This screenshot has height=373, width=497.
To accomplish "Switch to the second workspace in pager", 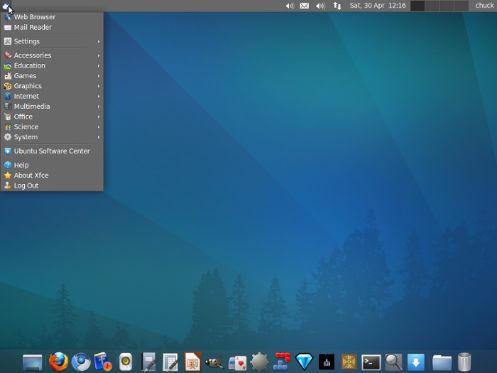I will tap(432, 6).
